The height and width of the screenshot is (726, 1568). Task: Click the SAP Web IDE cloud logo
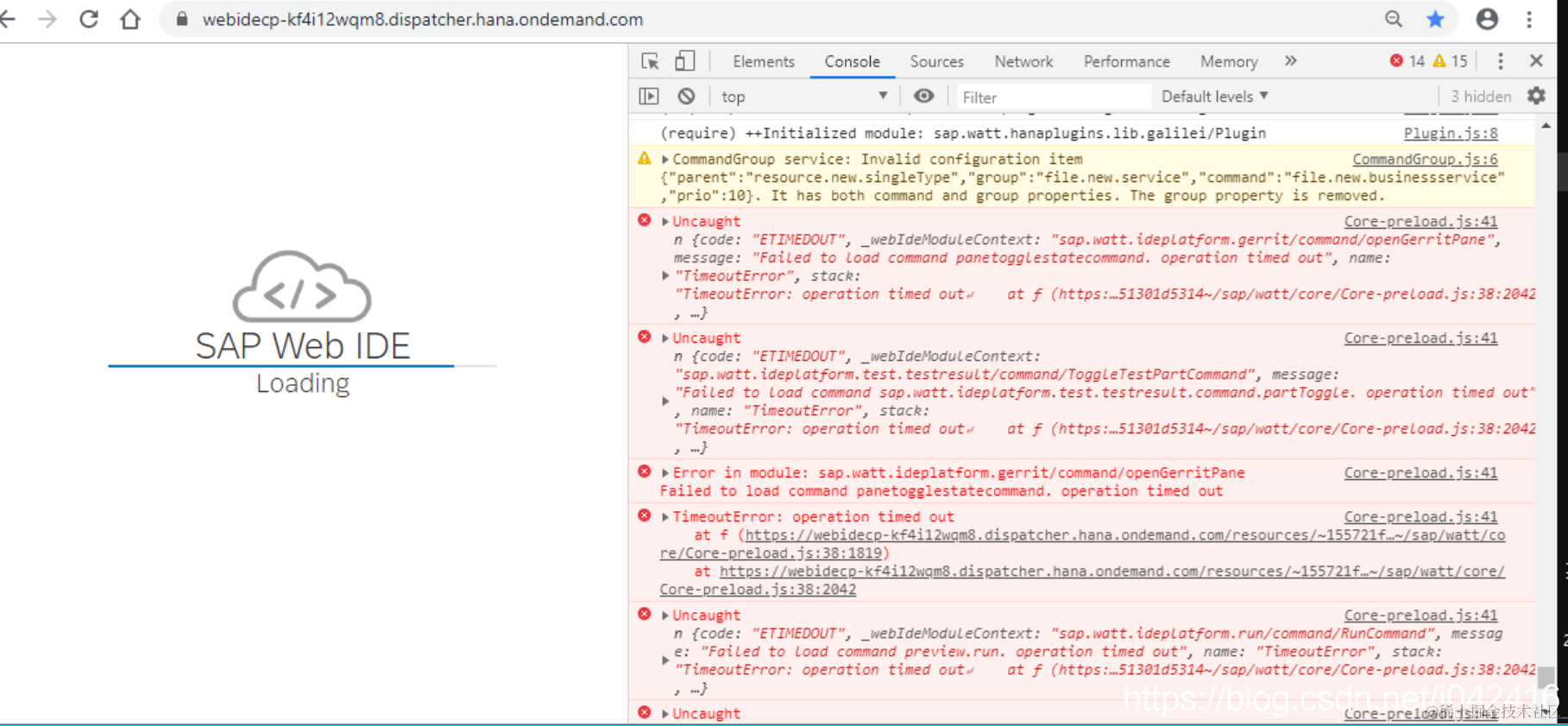[x=302, y=287]
